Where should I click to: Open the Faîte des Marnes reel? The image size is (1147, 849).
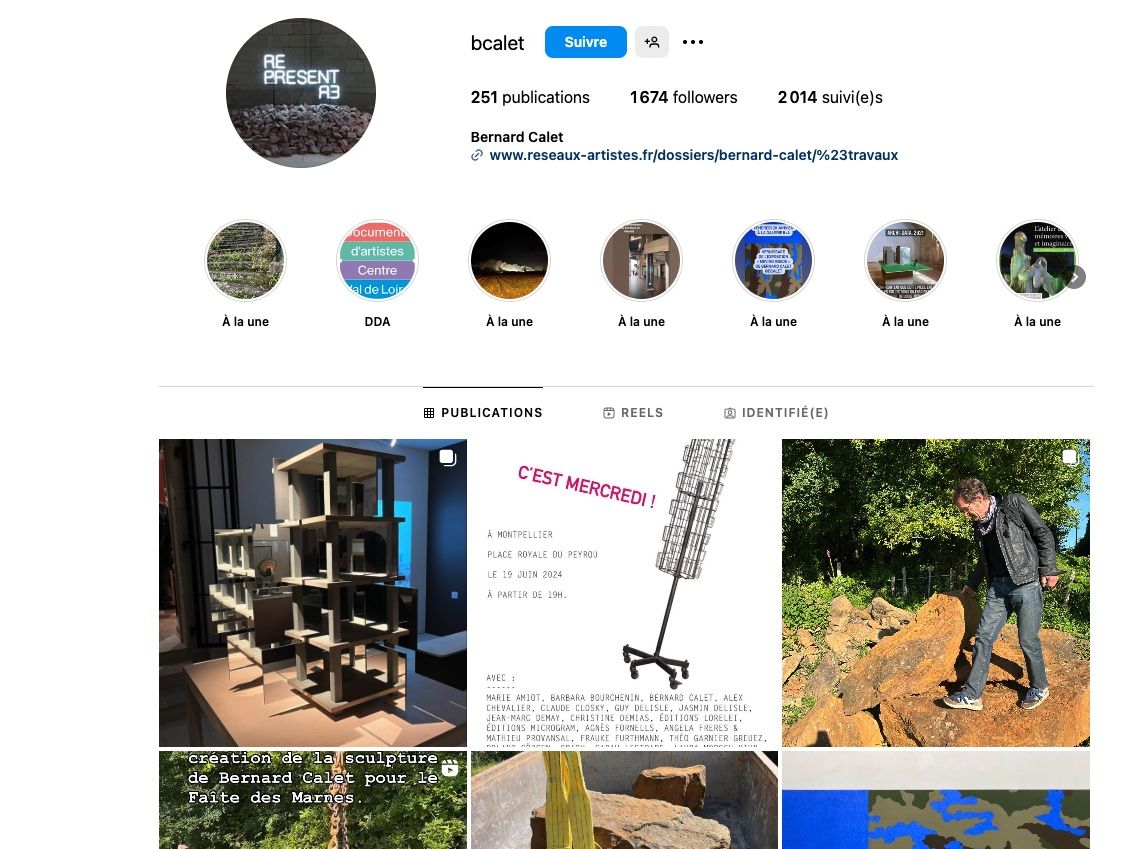pos(312,800)
